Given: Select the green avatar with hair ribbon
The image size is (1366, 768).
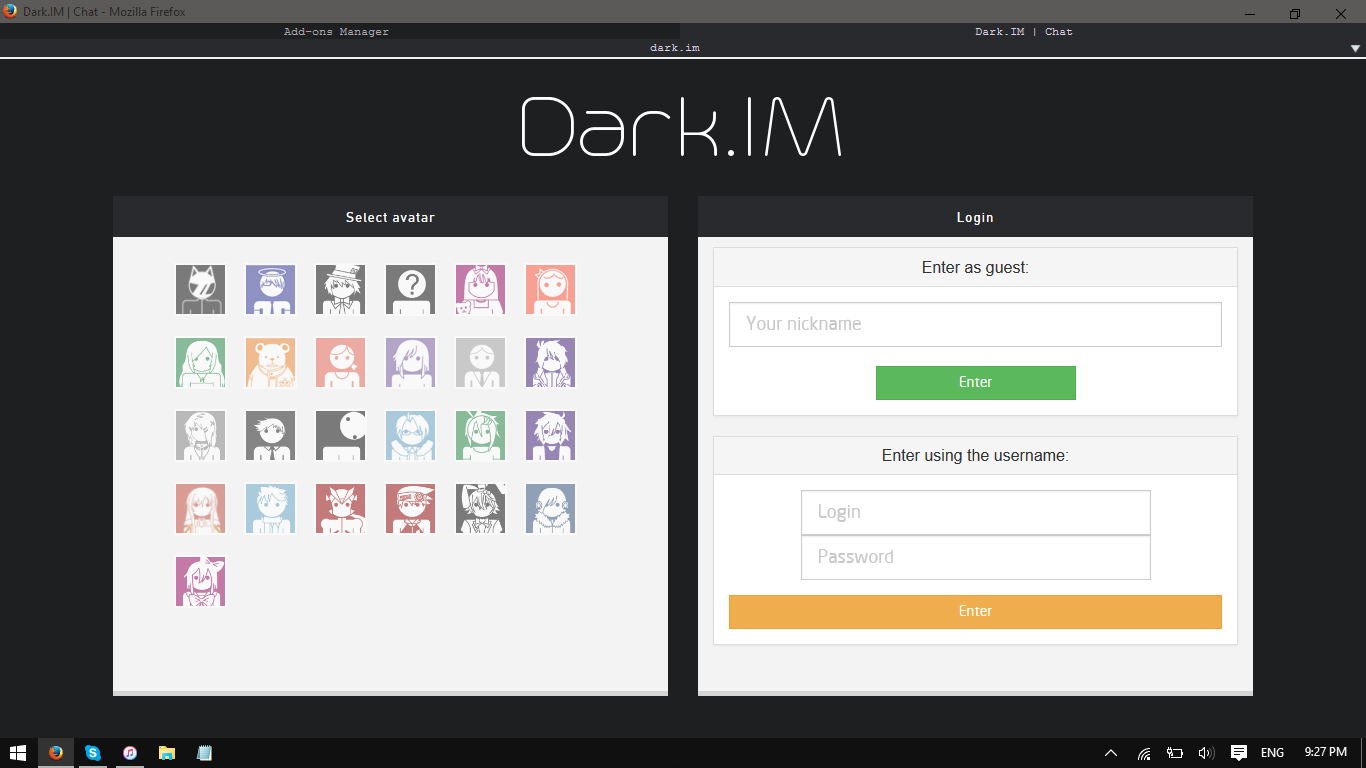Looking at the screenshot, I should coord(480,435).
